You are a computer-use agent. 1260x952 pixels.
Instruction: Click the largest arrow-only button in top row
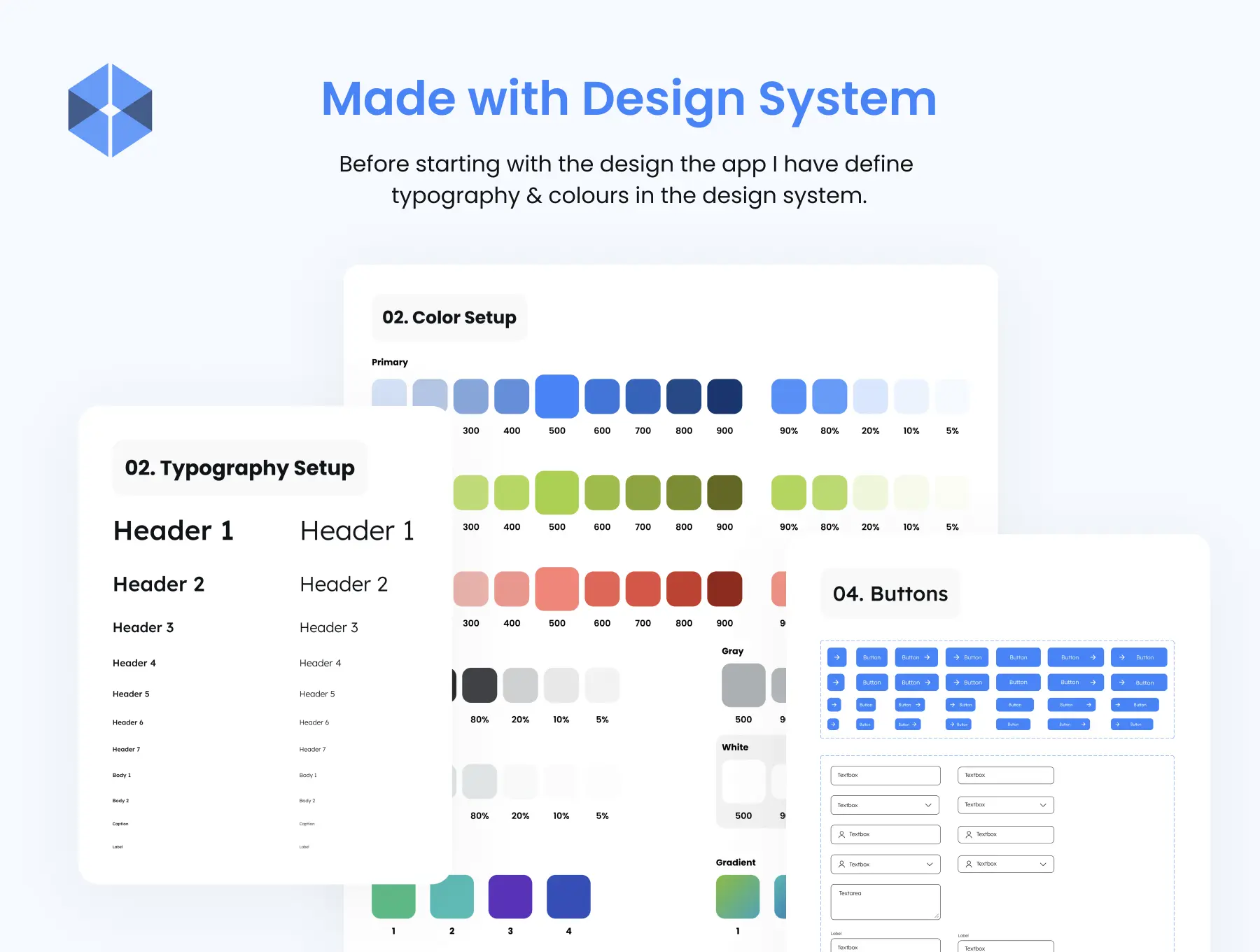point(836,657)
